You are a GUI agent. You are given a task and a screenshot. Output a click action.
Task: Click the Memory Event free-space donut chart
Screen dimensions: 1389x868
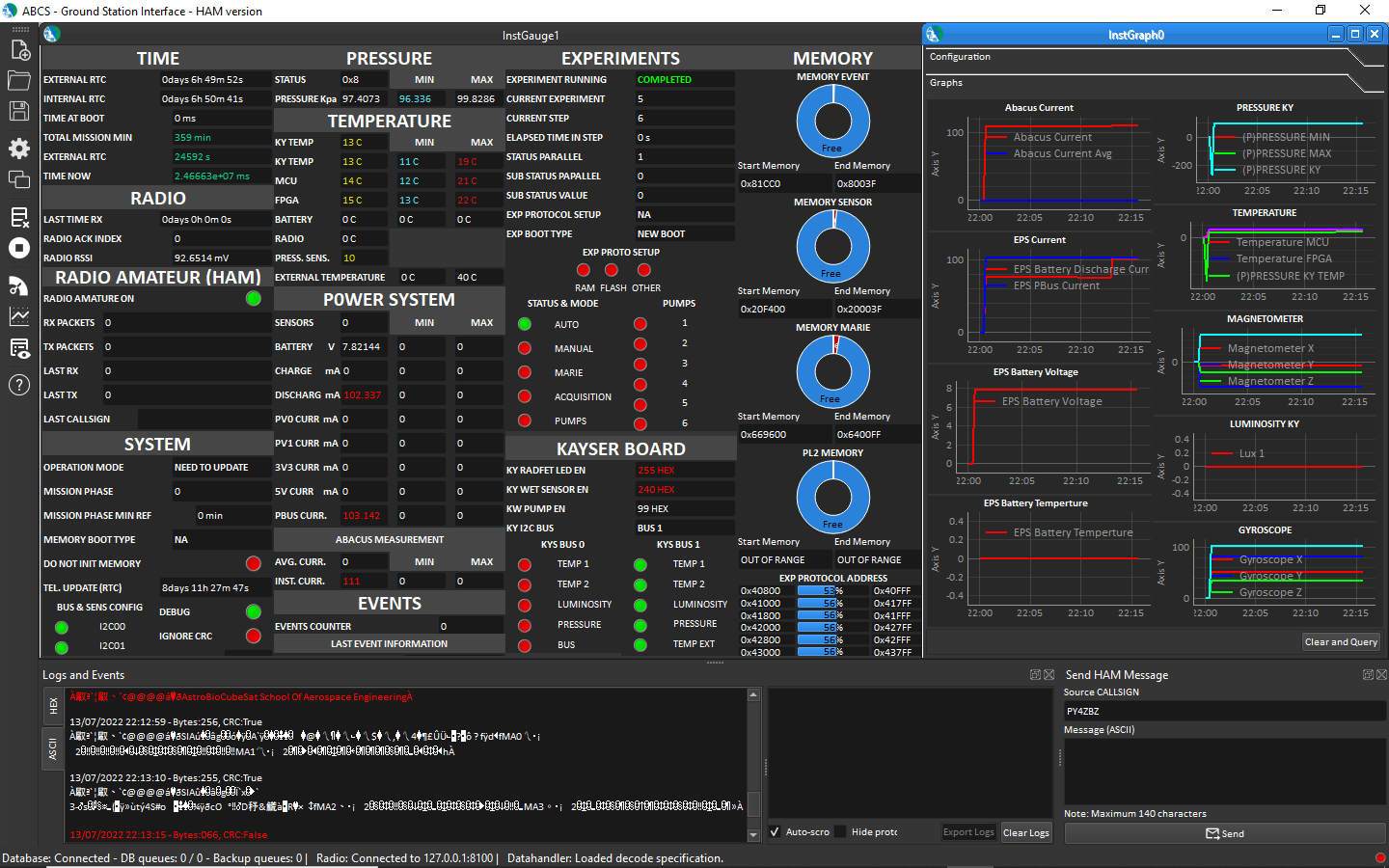[832, 121]
